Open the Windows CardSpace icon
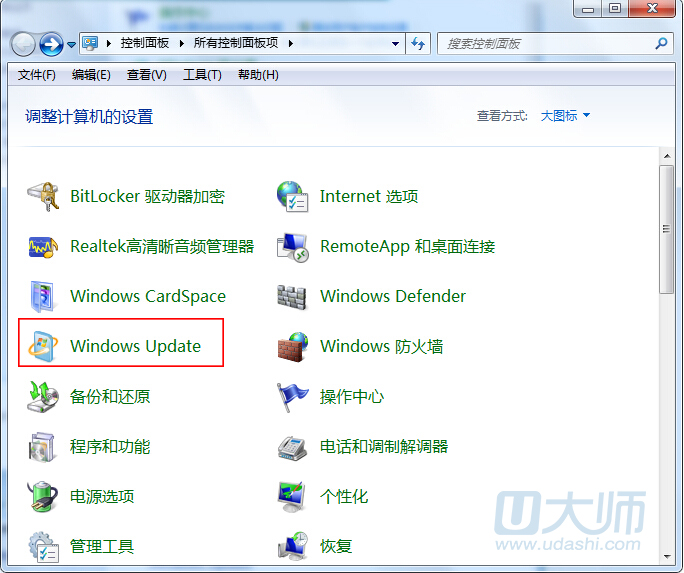 click(x=42, y=297)
